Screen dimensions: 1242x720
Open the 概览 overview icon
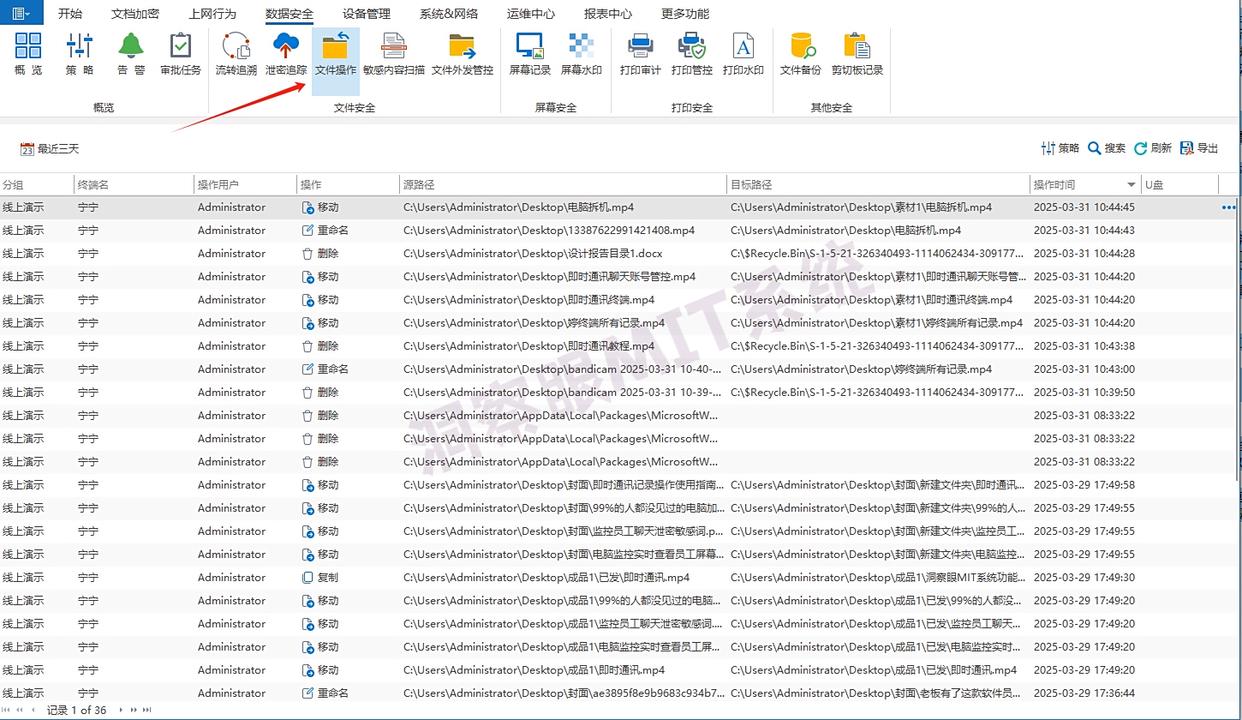click(28, 54)
